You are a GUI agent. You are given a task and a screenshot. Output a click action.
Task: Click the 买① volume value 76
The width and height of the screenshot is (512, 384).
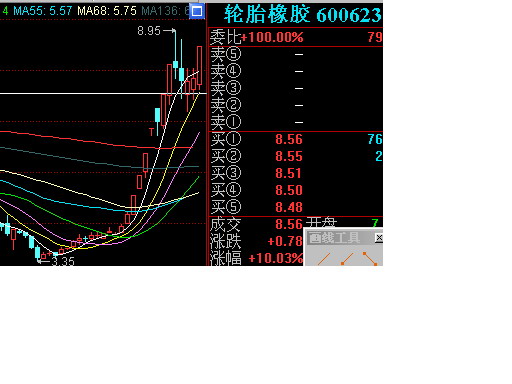click(375, 139)
